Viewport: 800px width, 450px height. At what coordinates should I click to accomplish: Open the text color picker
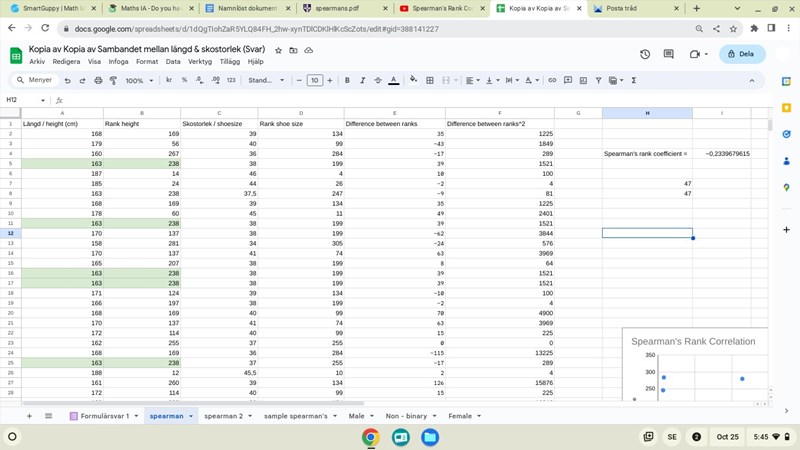tap(393, 80)
